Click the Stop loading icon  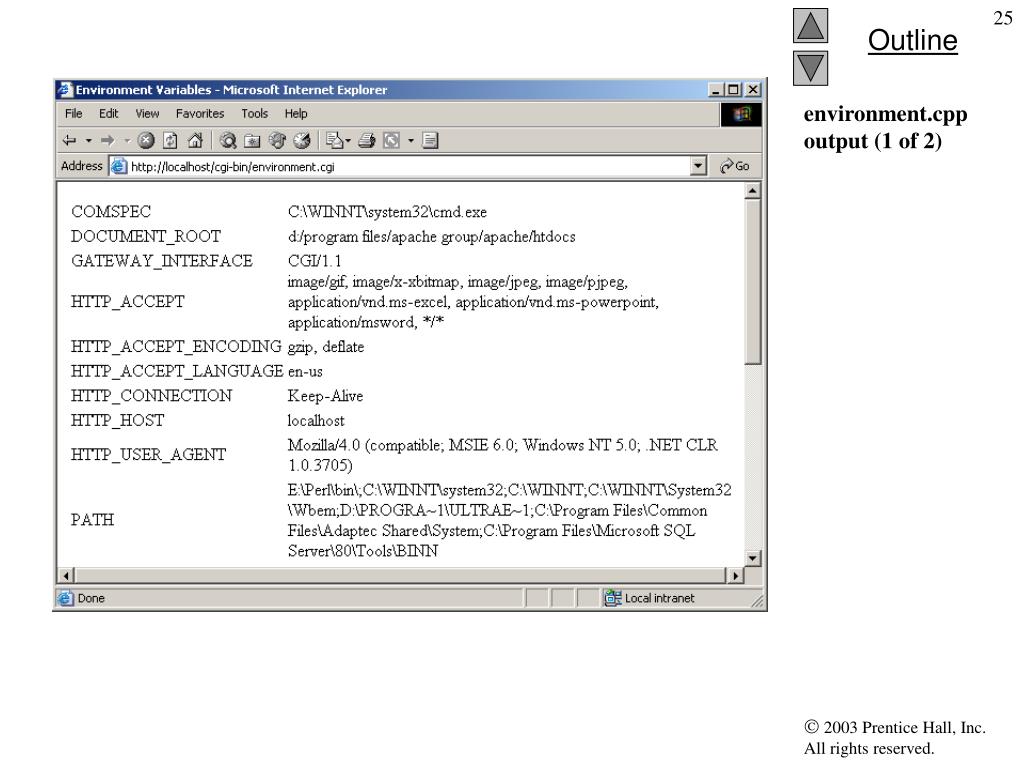[146, 140]
